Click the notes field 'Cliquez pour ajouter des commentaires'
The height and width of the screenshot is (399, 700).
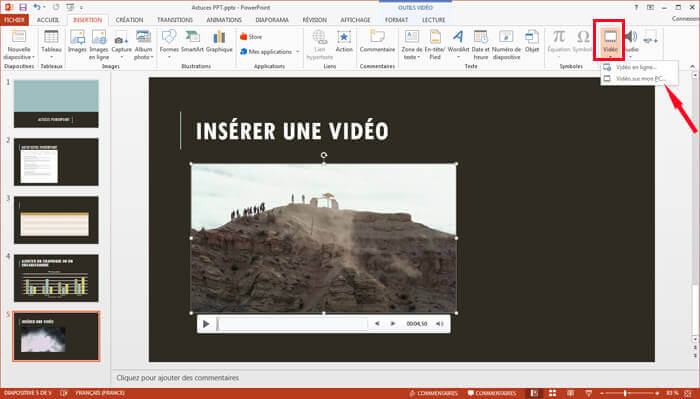[x=178, y=378]
